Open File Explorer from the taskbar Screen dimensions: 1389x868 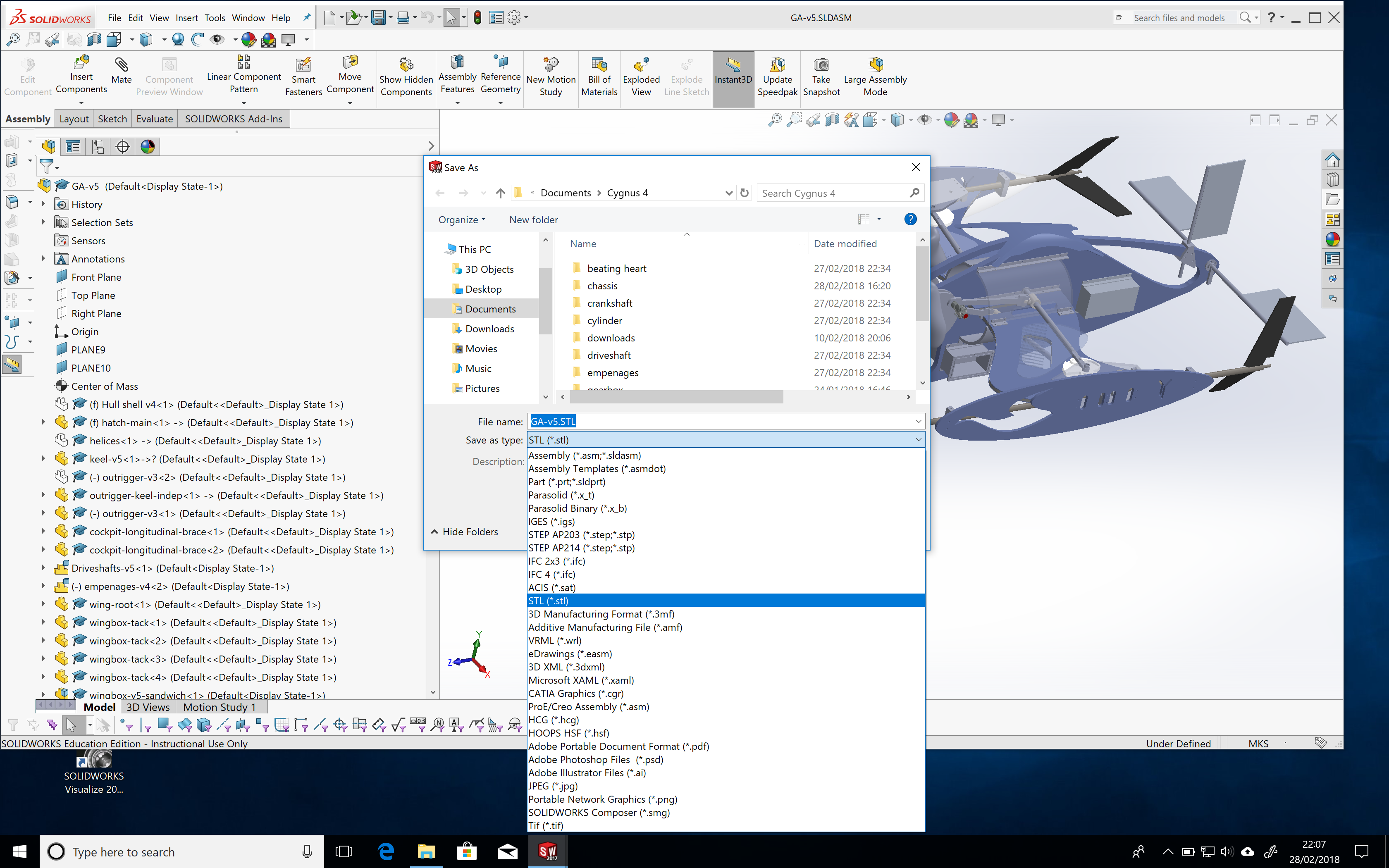click(x=426, y=851)
